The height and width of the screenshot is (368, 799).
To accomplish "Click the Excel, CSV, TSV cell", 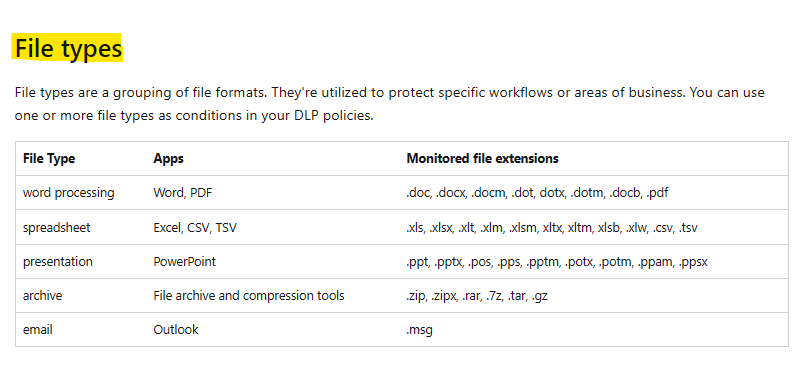I will point(195,227).
